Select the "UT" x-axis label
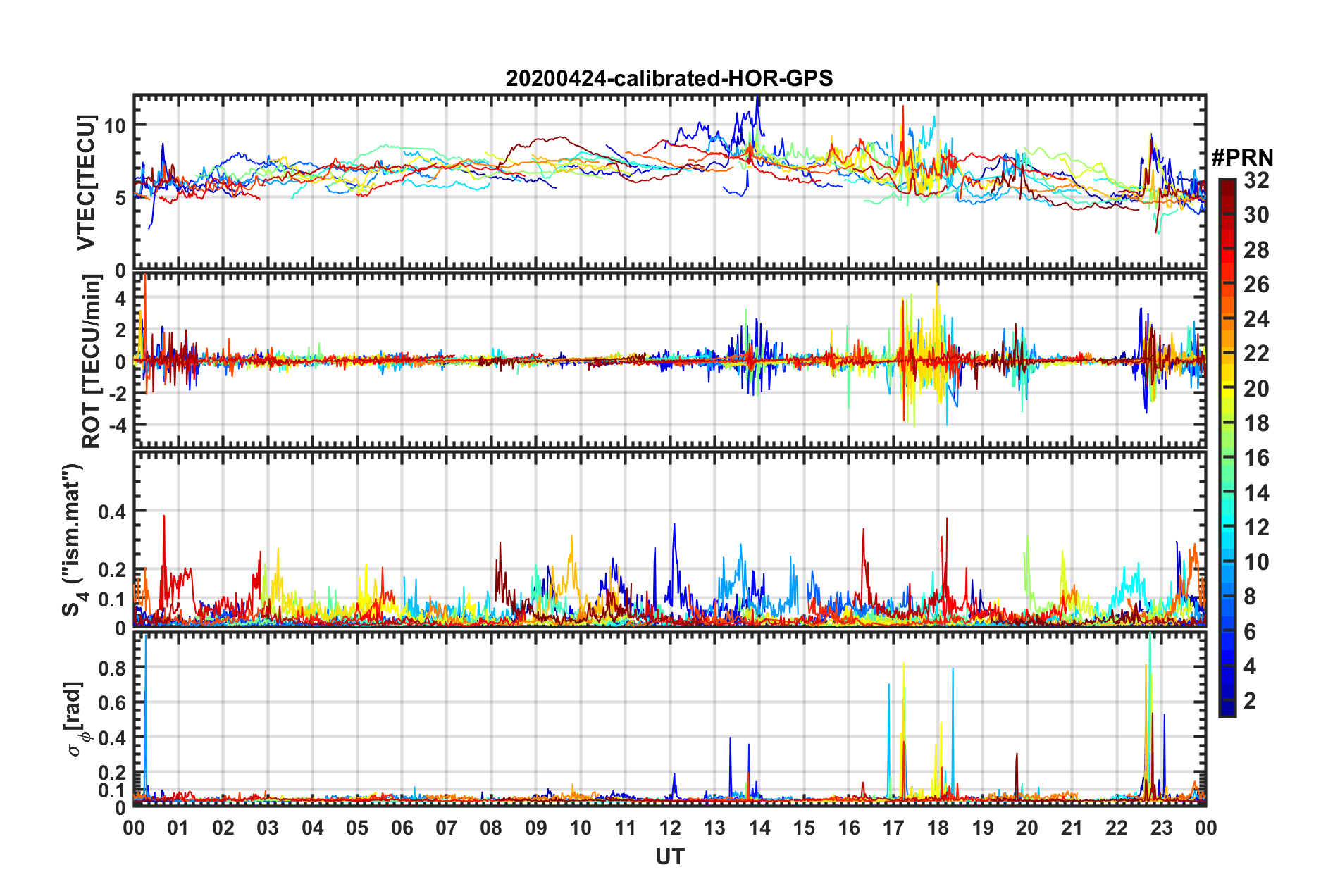Image resolution: width=1340 pixels, height=896 pixels. (x=670, y=857)
